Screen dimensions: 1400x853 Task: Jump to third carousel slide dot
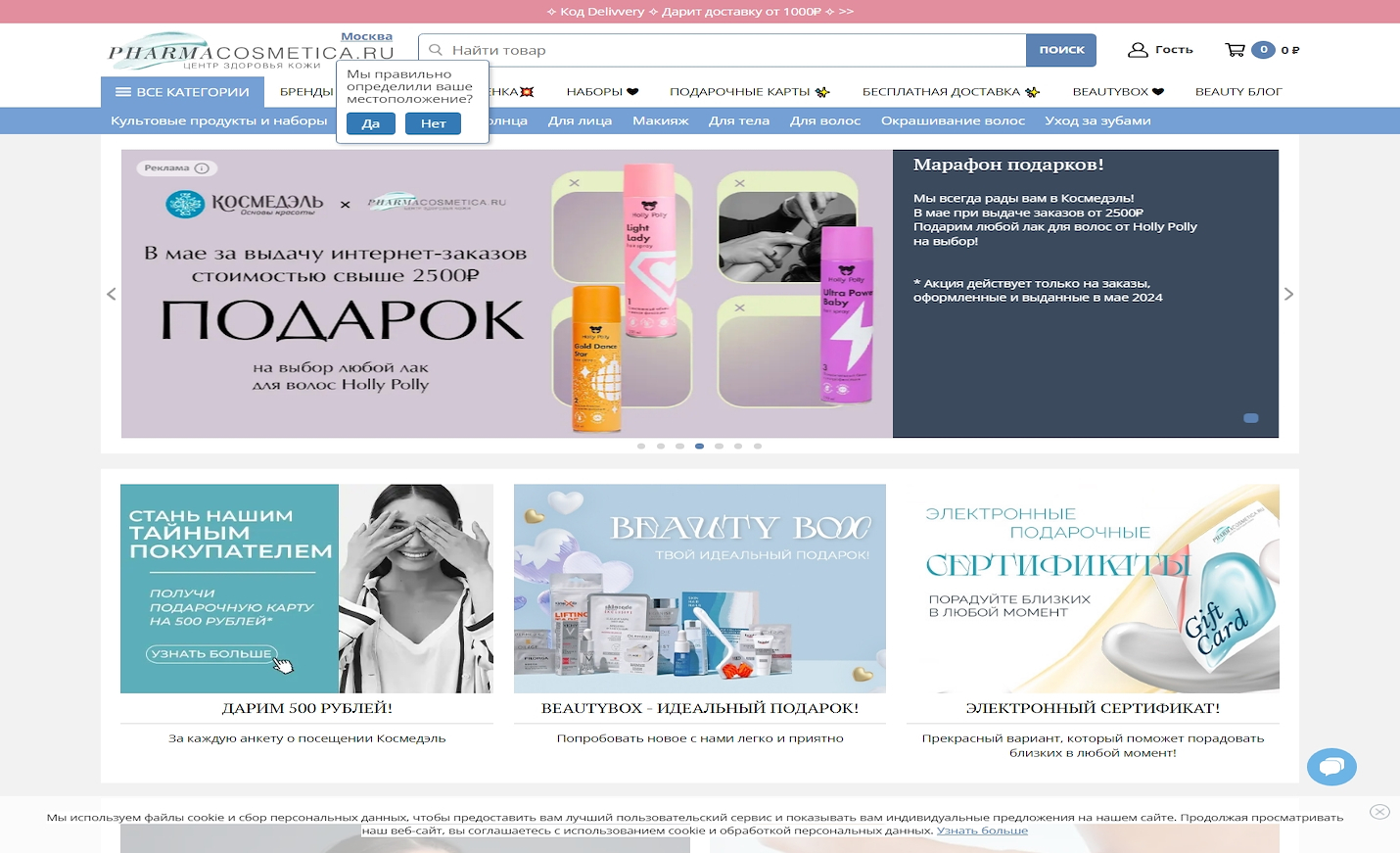(x=679, y=446)
